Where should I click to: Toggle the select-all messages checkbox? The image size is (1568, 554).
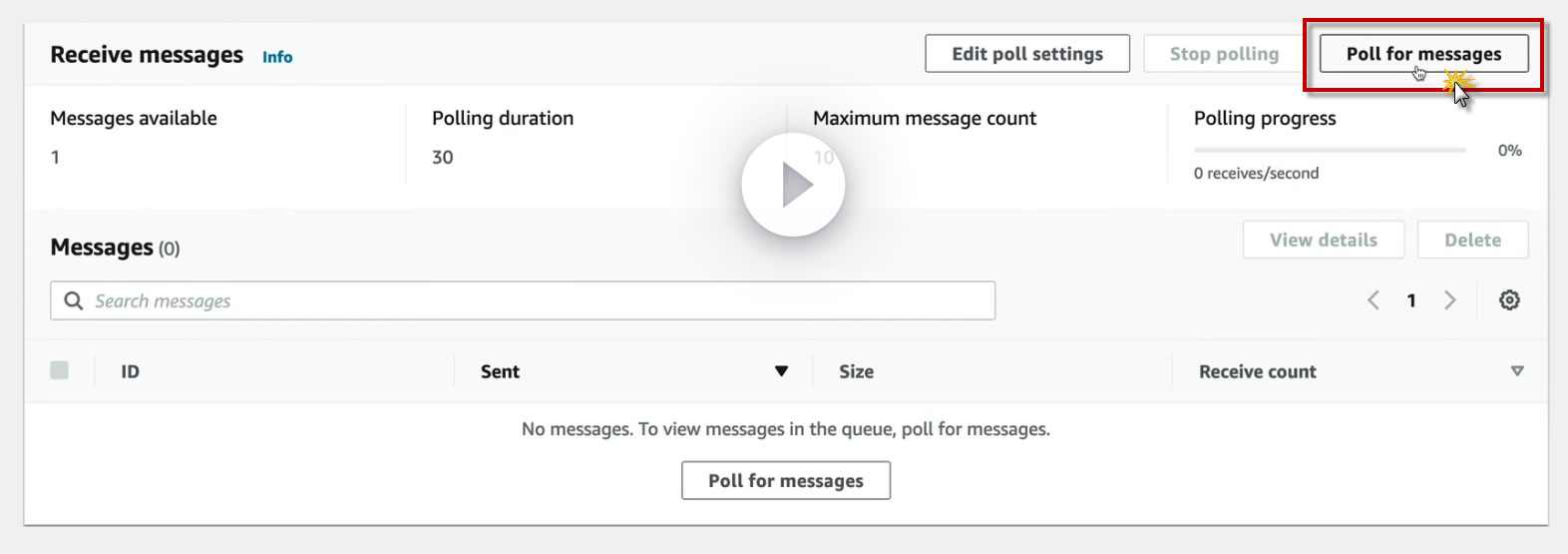coord(60,370)
